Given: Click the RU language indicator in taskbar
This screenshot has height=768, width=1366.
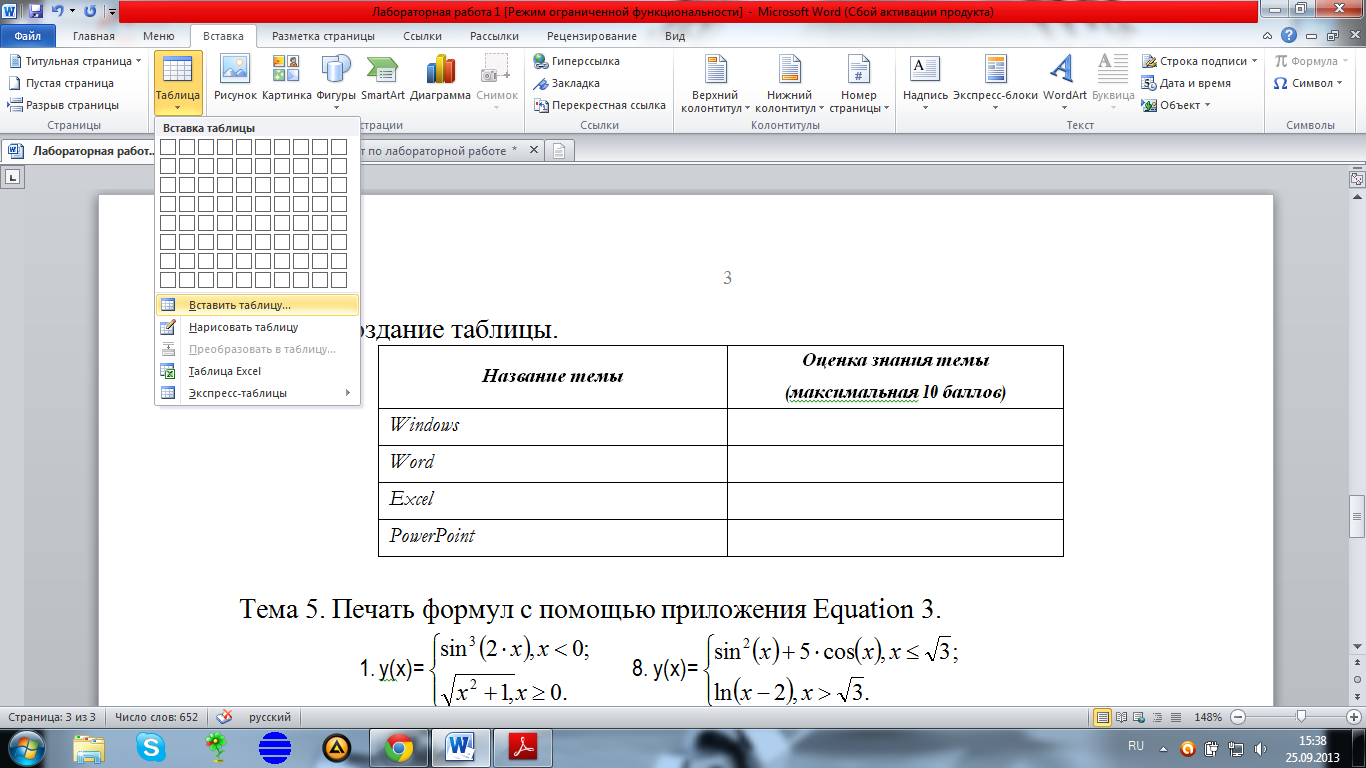Looking at the screenshot, I should coord(1136,746).
